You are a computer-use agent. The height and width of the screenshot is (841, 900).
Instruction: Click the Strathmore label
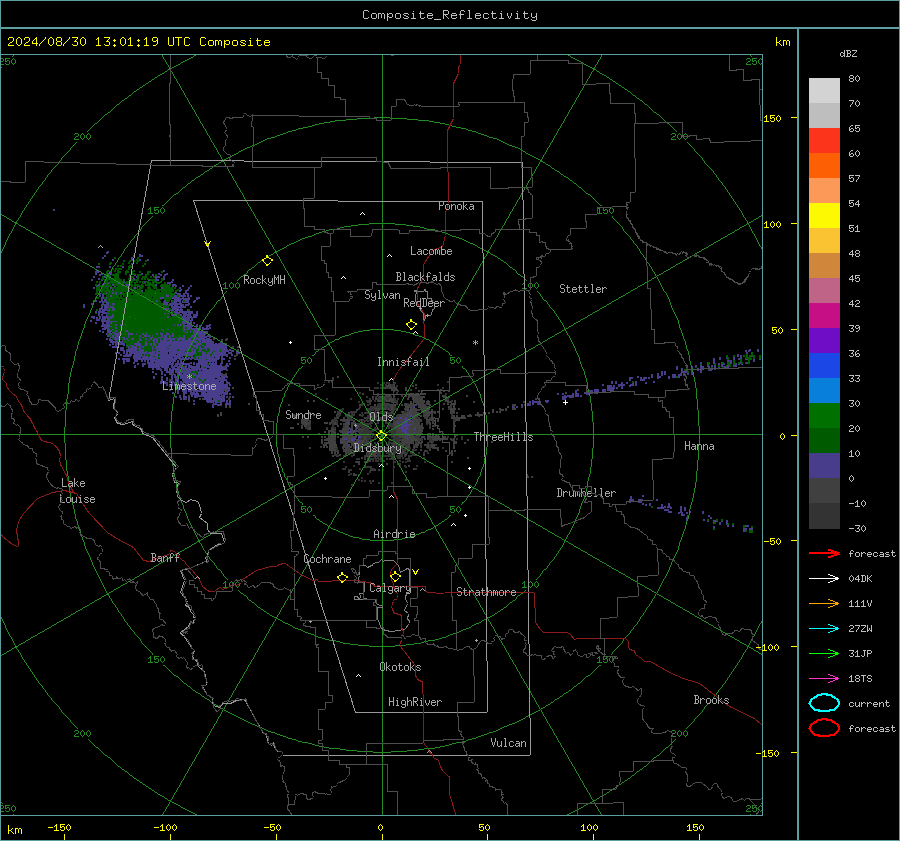[x=486, y=592]
